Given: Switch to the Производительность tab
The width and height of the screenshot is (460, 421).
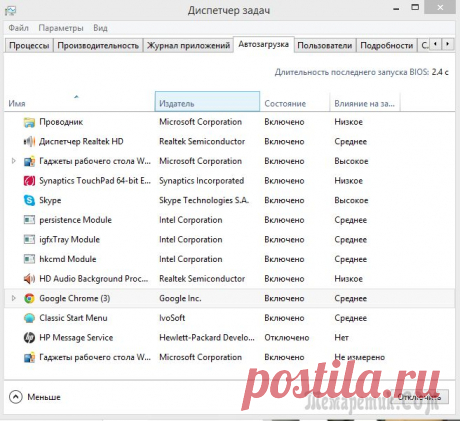Looking at the screenshot, I should coord(98,45).
